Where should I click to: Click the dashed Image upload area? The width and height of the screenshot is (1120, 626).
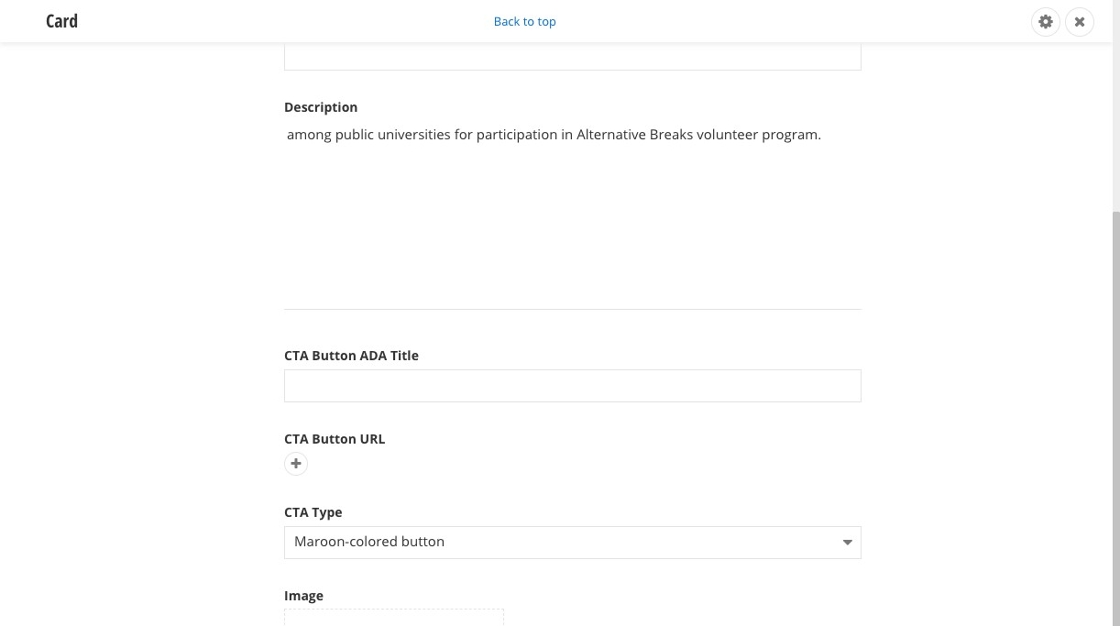point(393,617)
